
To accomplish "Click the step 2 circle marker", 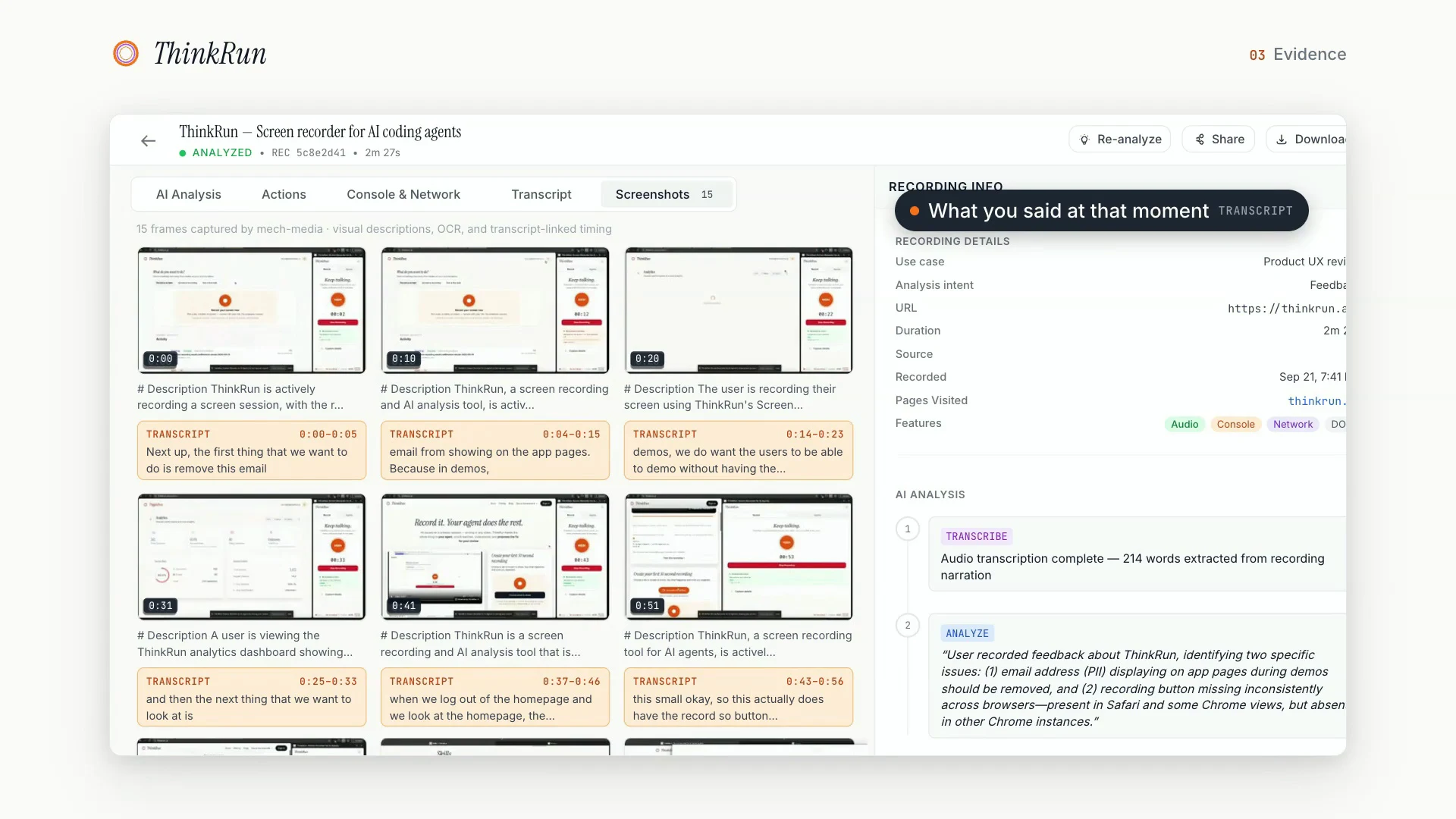I will click(908, 626).
